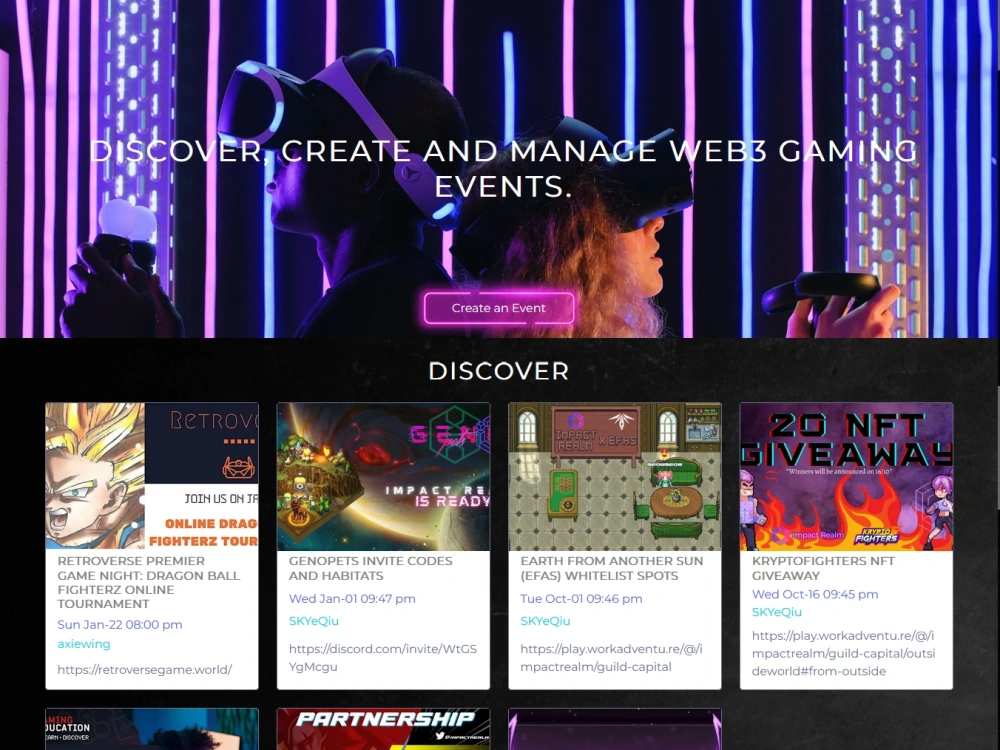
Task: Open the Partnership event card thumbnail
Action: [x=383, y=729]
